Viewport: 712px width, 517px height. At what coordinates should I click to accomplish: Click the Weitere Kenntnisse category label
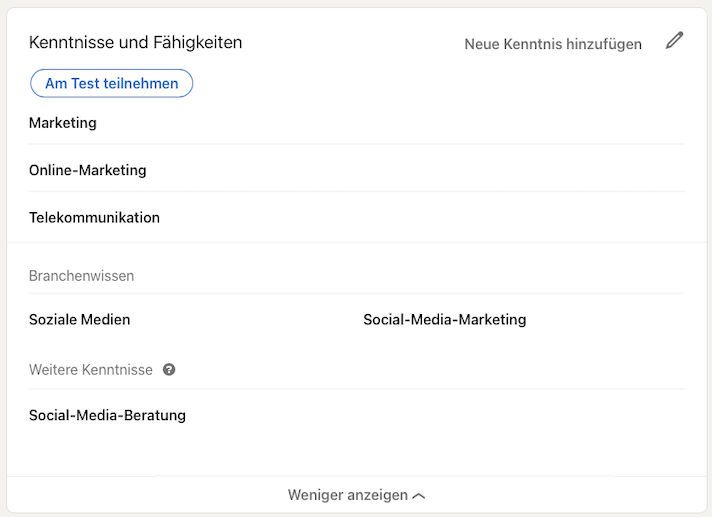pos(91,370)
